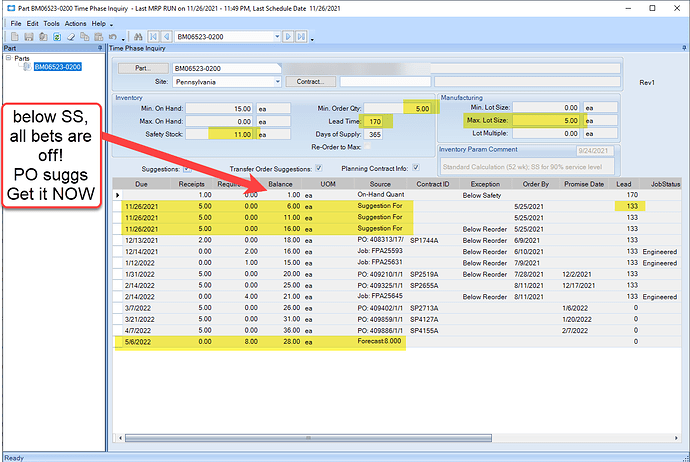Pin the Part tree panel
The image size is (690, 462).
tap(100, 48)
